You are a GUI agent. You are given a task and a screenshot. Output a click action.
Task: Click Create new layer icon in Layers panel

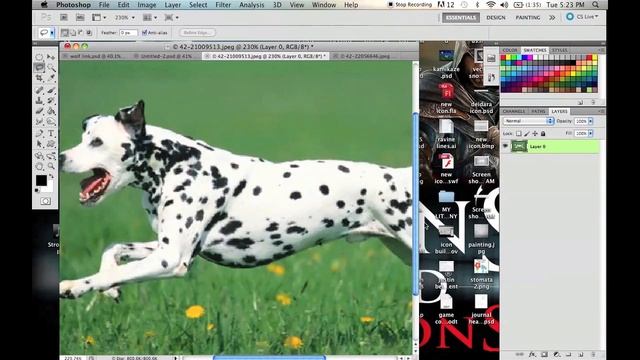point(581,354)
